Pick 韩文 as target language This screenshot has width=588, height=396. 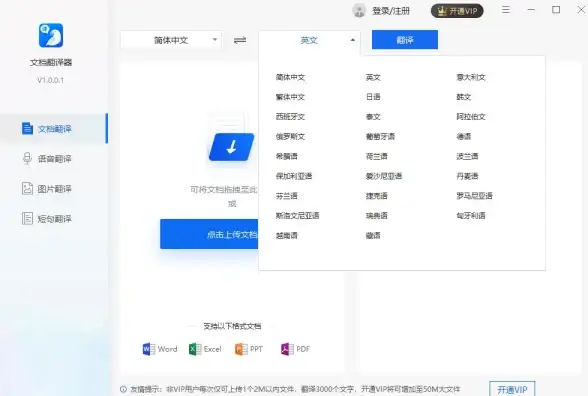coord(464,97)
